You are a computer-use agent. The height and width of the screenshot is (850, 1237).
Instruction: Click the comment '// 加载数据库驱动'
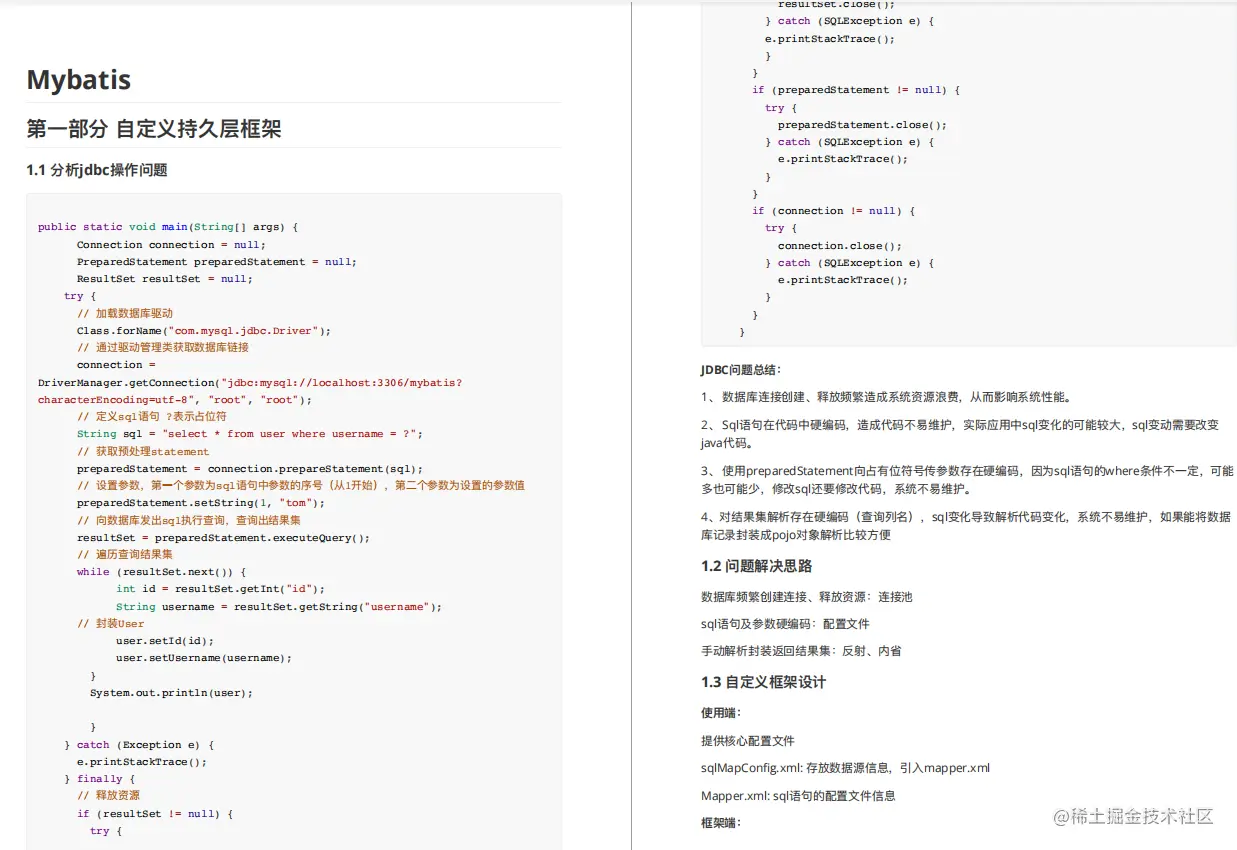pyautogui.click(x=125, y=314)
